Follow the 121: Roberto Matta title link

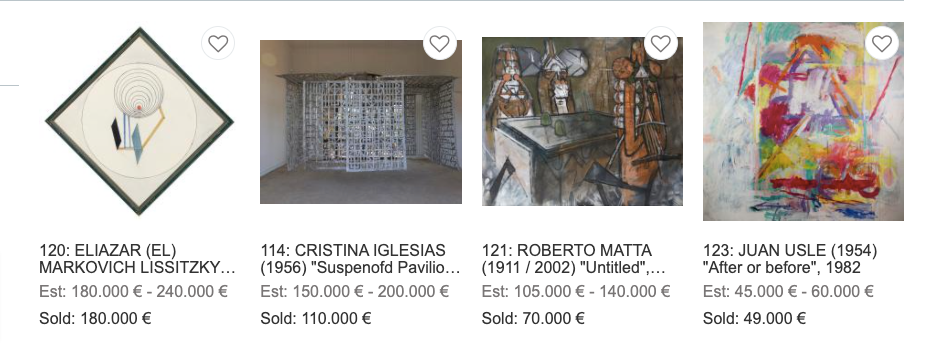click(574, 259)
